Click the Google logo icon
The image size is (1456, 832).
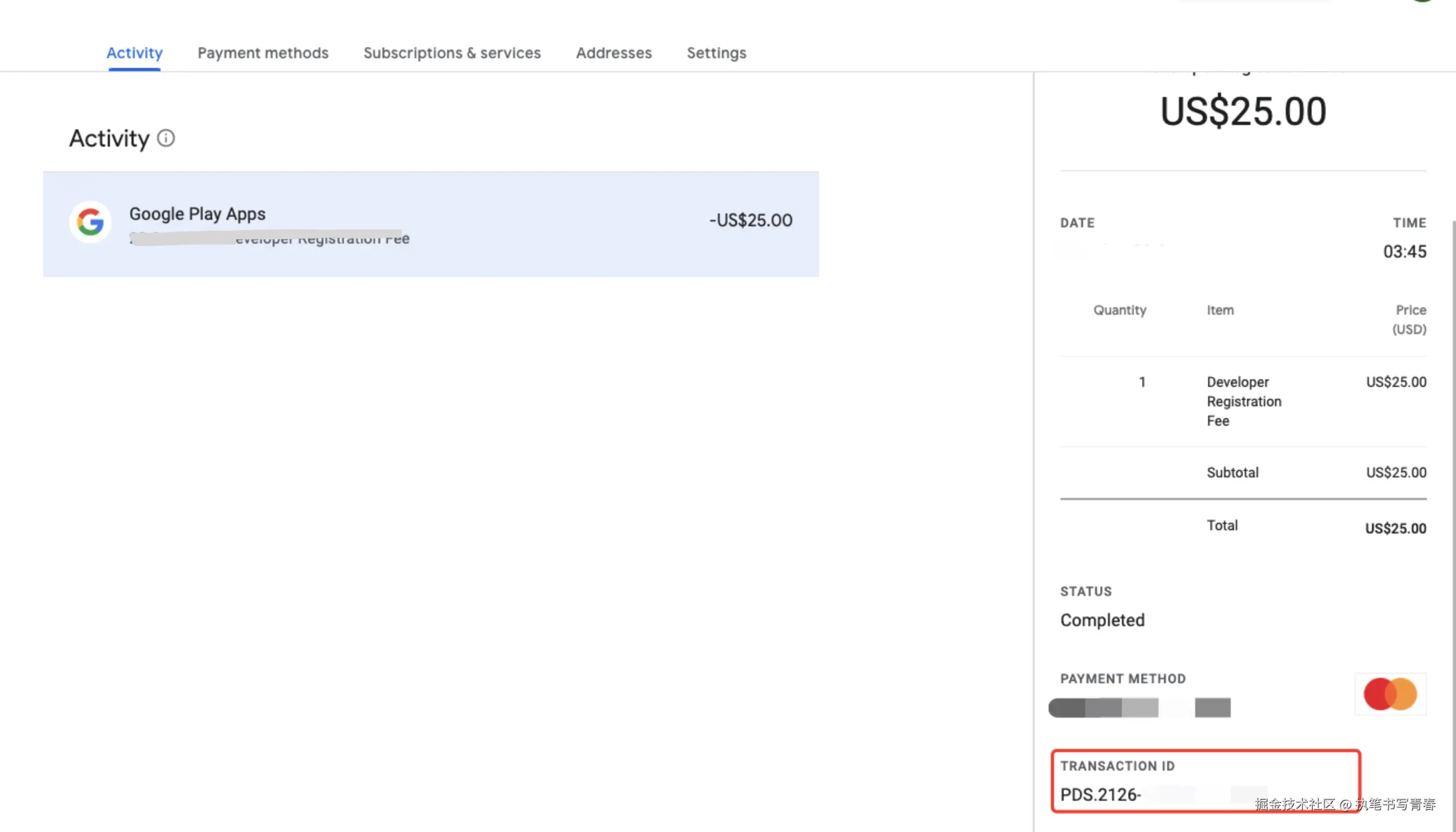91,221
